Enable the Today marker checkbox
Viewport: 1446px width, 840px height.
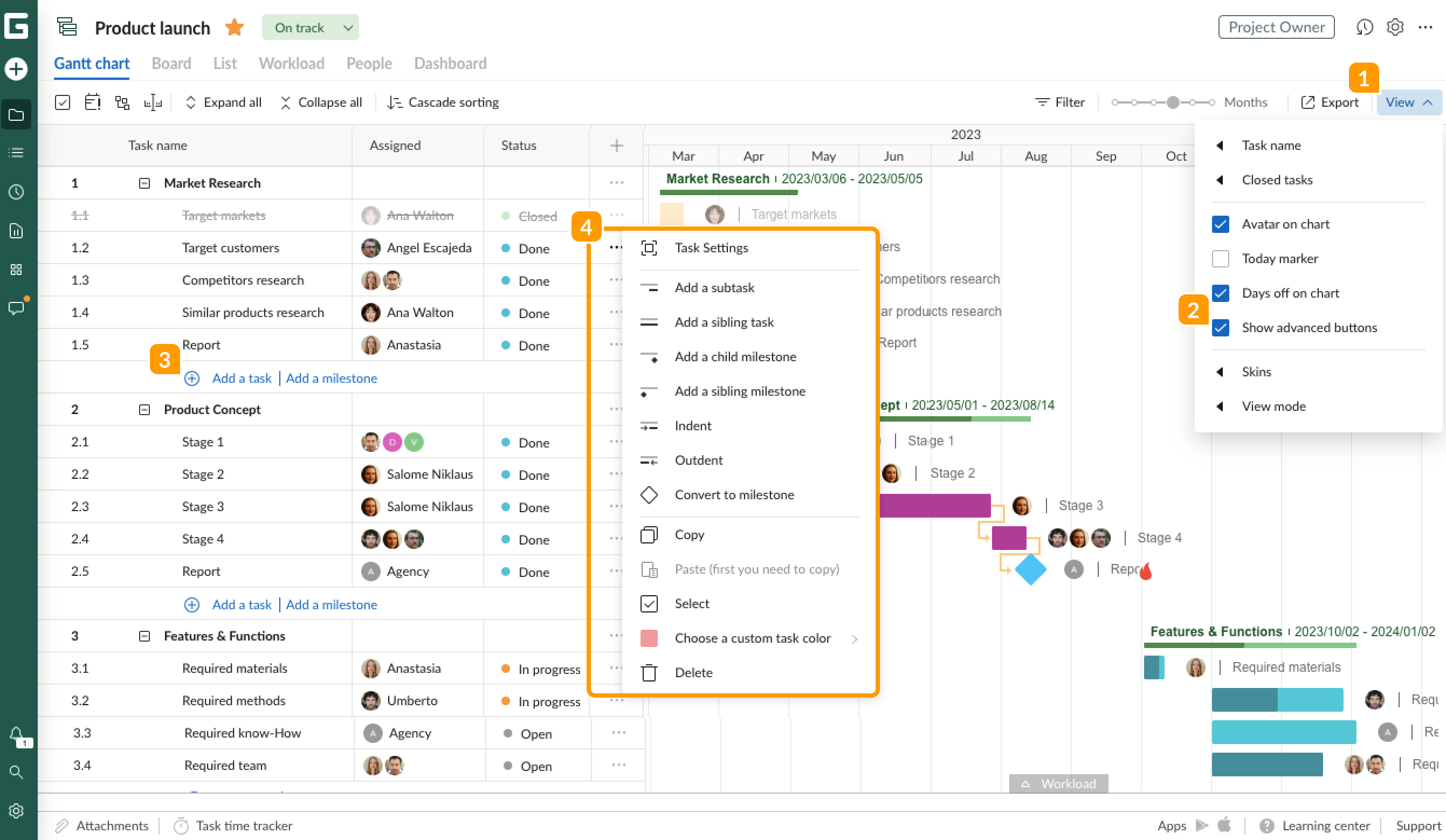(1221, 258)
